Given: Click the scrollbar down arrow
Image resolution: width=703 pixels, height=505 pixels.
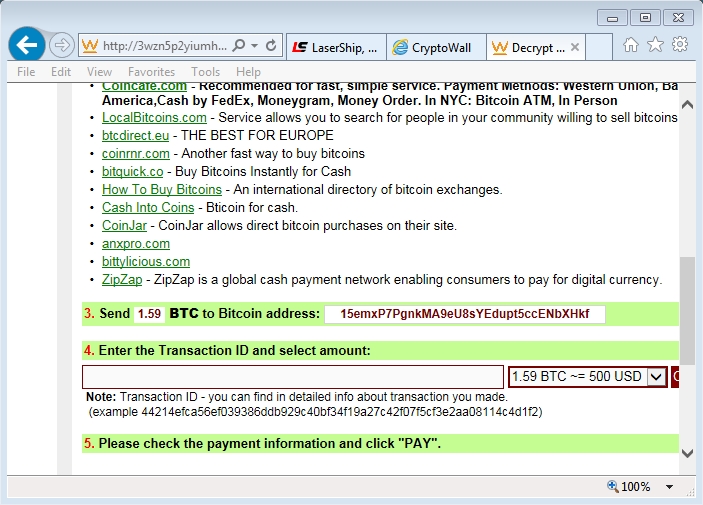Looking at the screenshot, I should (x=687, y=454).
